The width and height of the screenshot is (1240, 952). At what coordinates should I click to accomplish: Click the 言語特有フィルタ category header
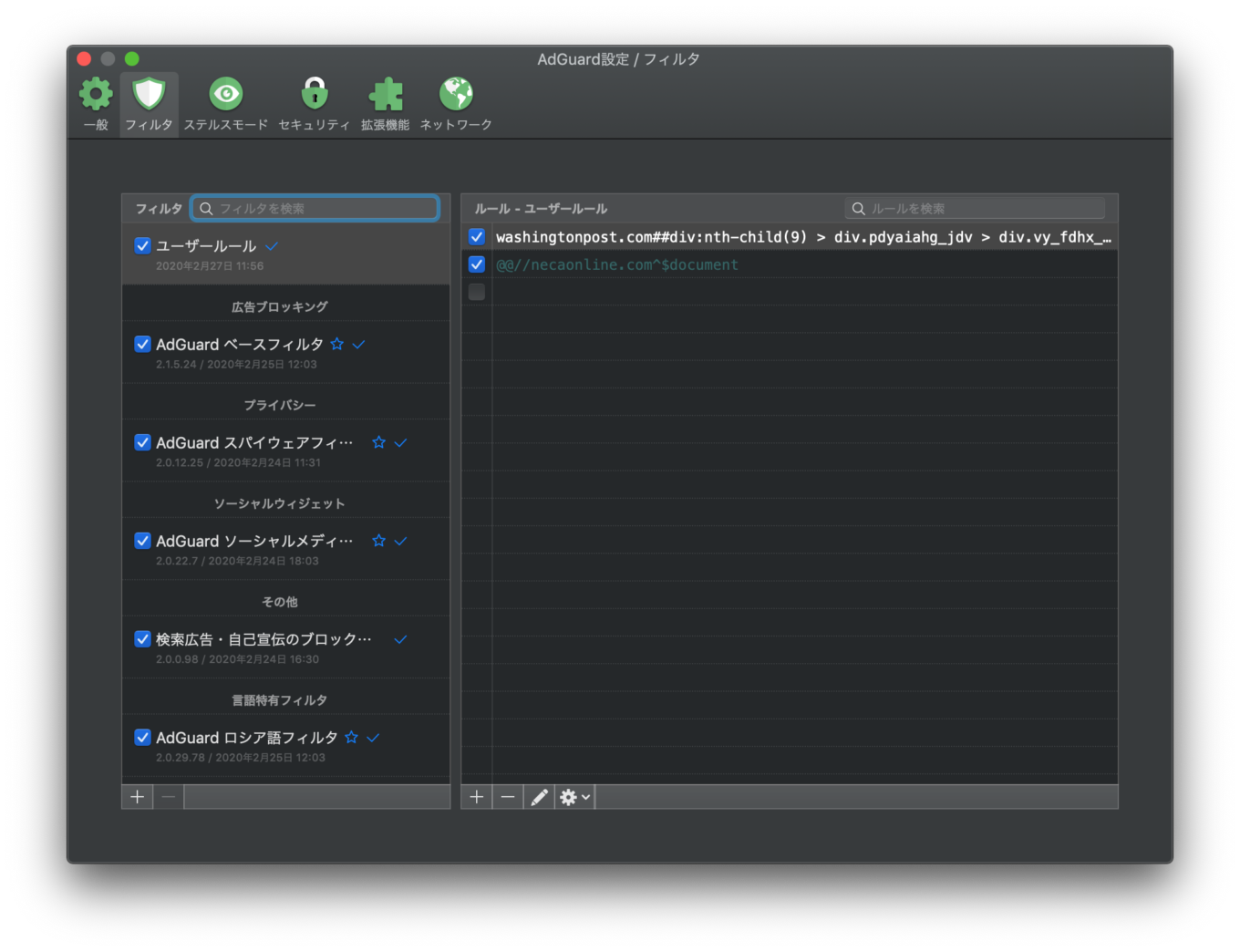click(280, 700)
